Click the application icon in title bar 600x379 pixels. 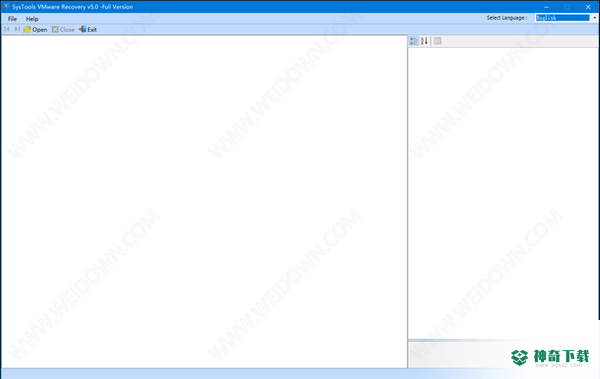coord(6,7)
